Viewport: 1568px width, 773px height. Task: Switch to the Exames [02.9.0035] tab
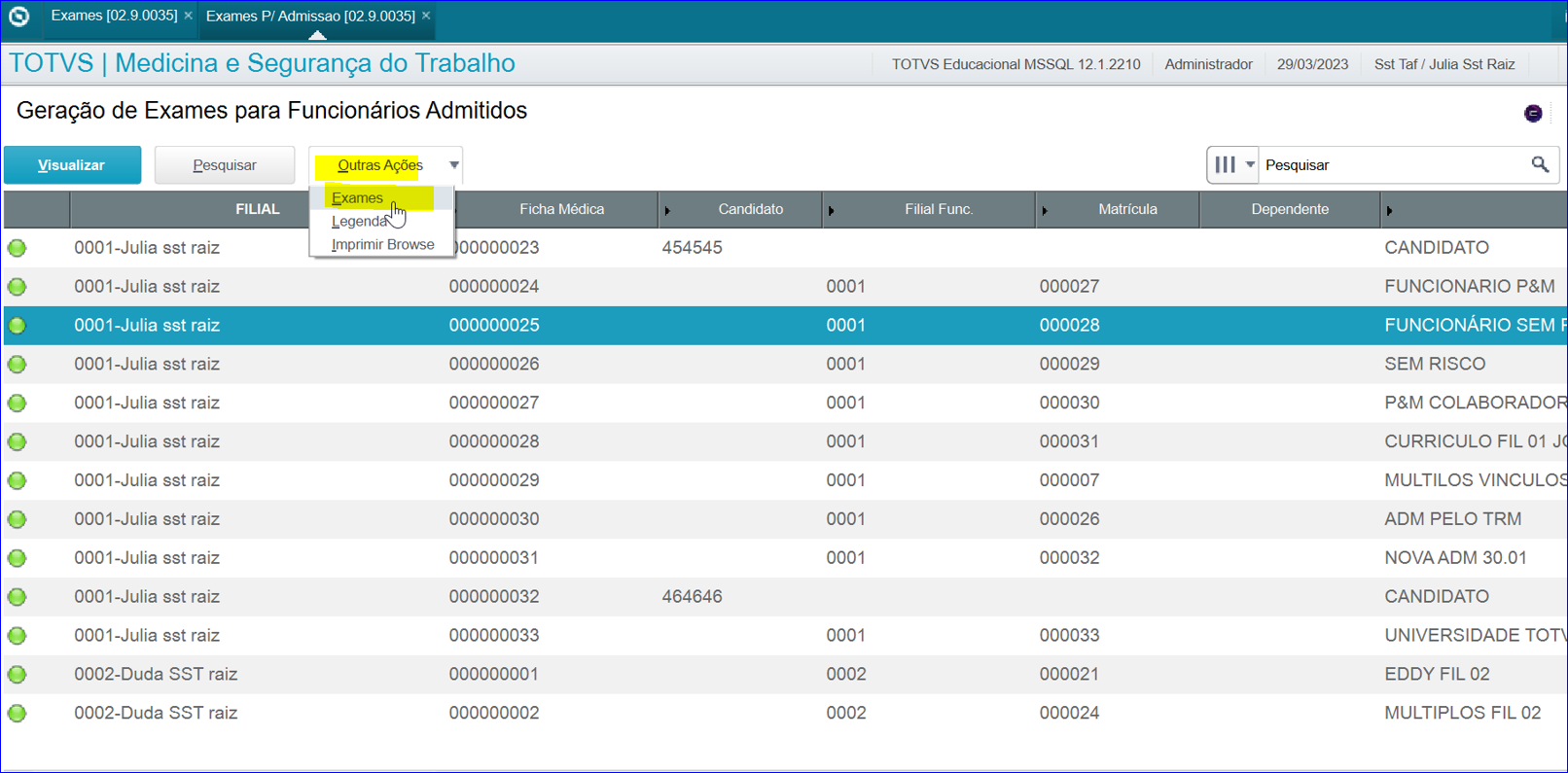(x=114, y=16)
